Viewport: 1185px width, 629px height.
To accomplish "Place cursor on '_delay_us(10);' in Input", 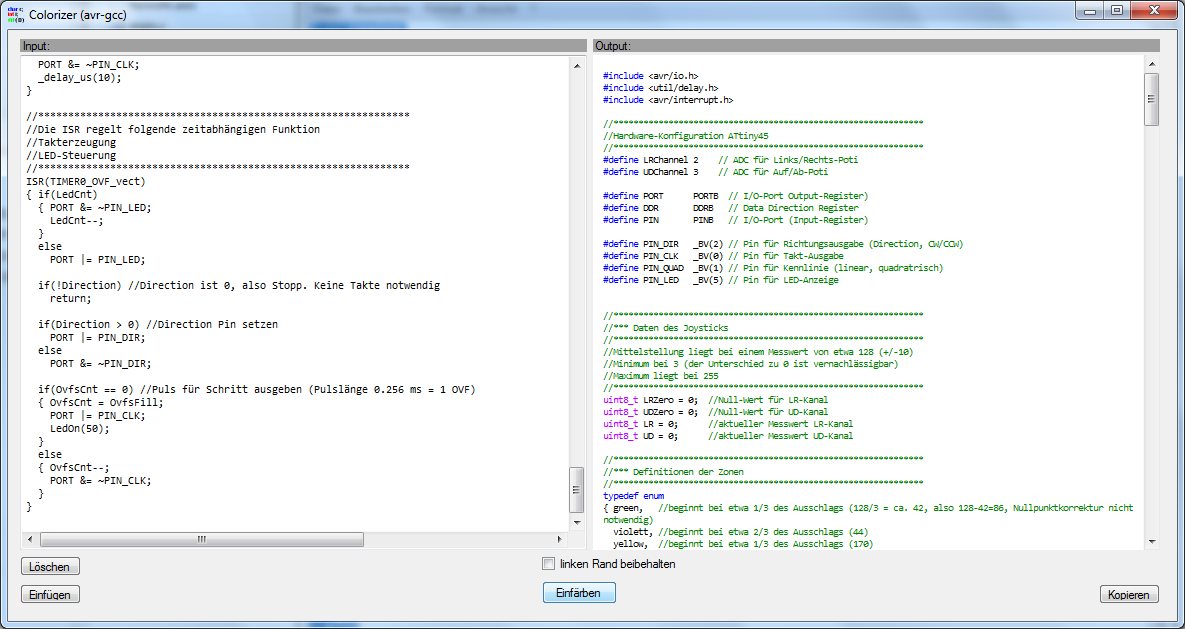I will [79, 77].
